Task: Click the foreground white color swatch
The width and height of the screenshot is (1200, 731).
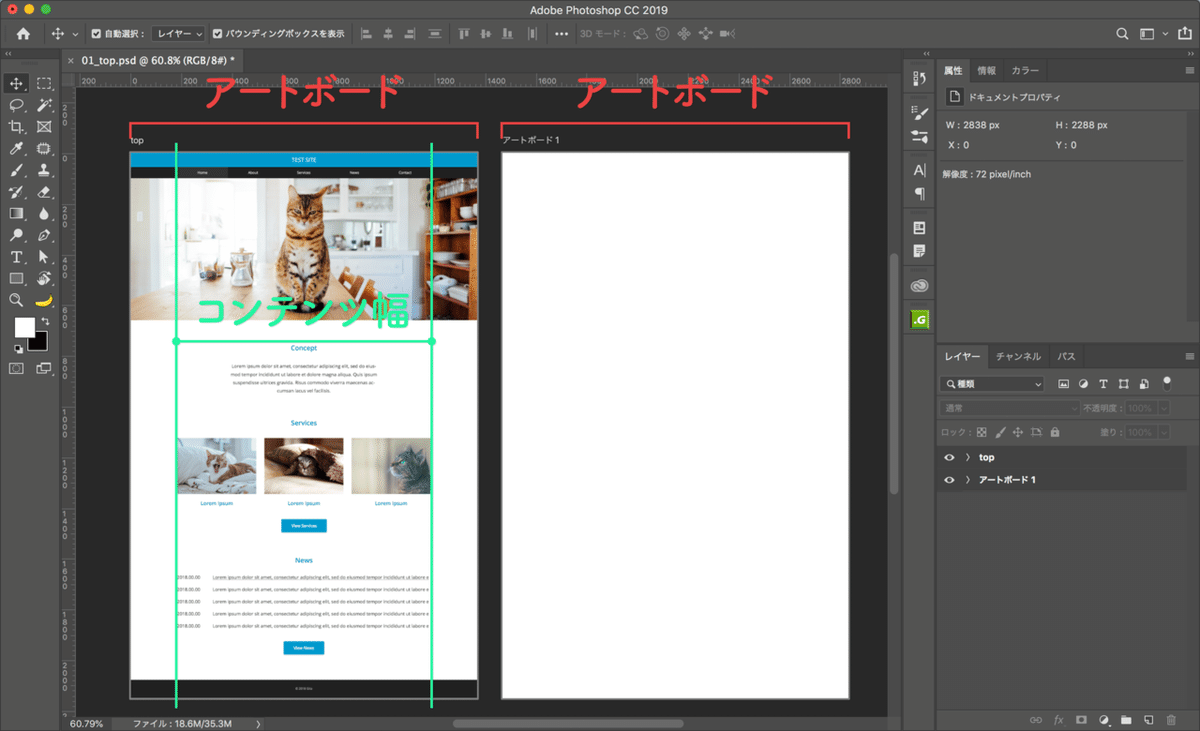Action: click(24, 327)
